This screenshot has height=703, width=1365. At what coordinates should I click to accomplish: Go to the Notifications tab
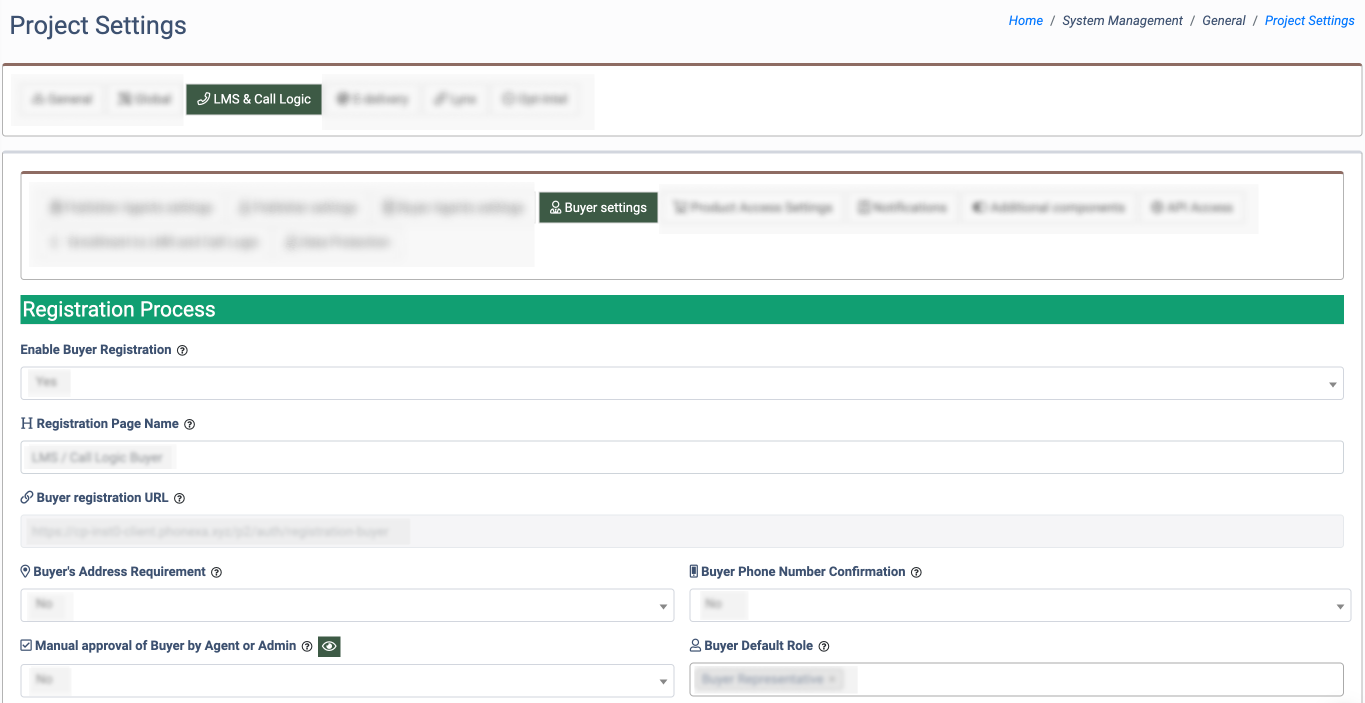pyautogui.click(x=902, y=208)
